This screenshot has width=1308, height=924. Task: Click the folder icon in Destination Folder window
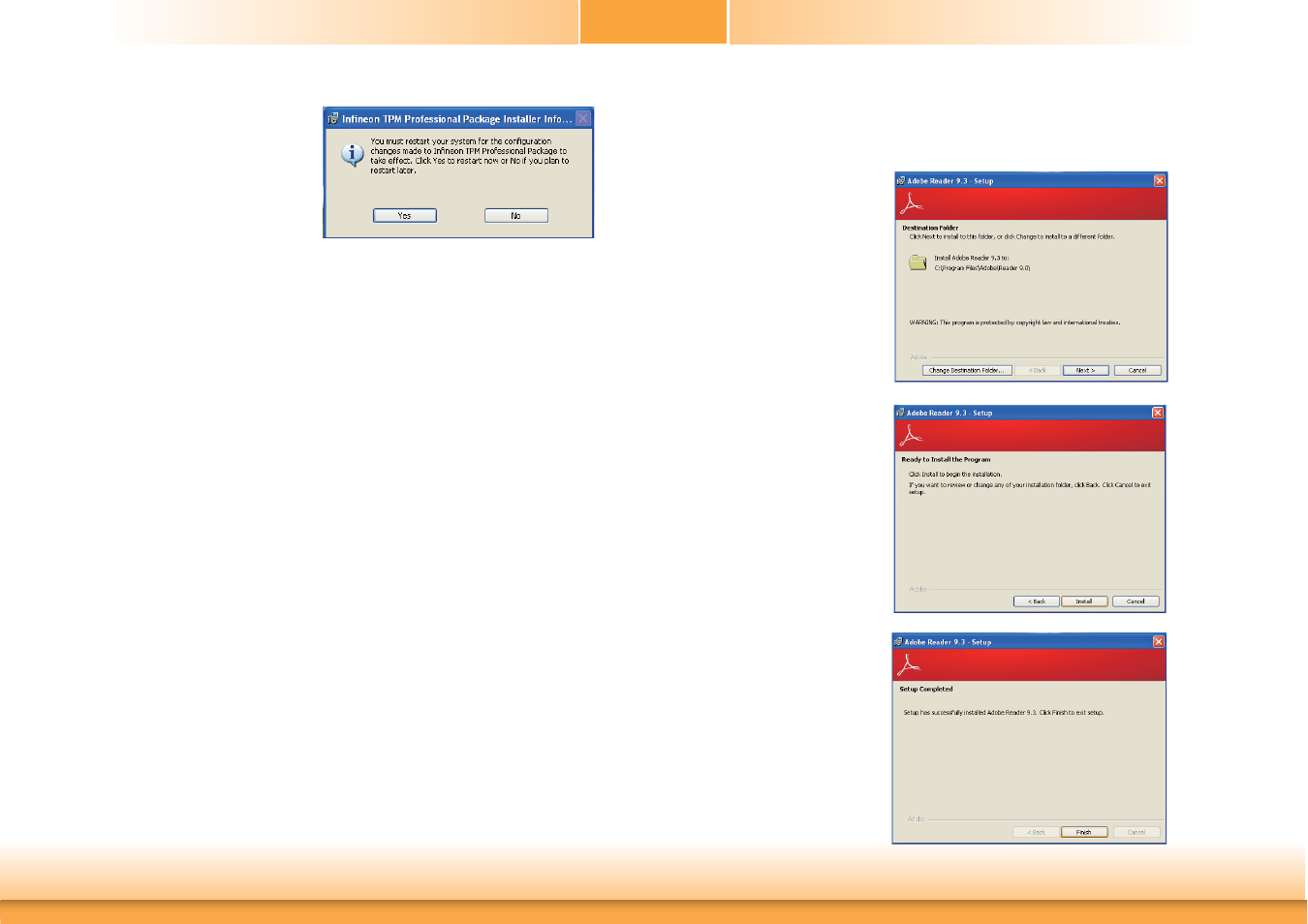tap(918, 262)
